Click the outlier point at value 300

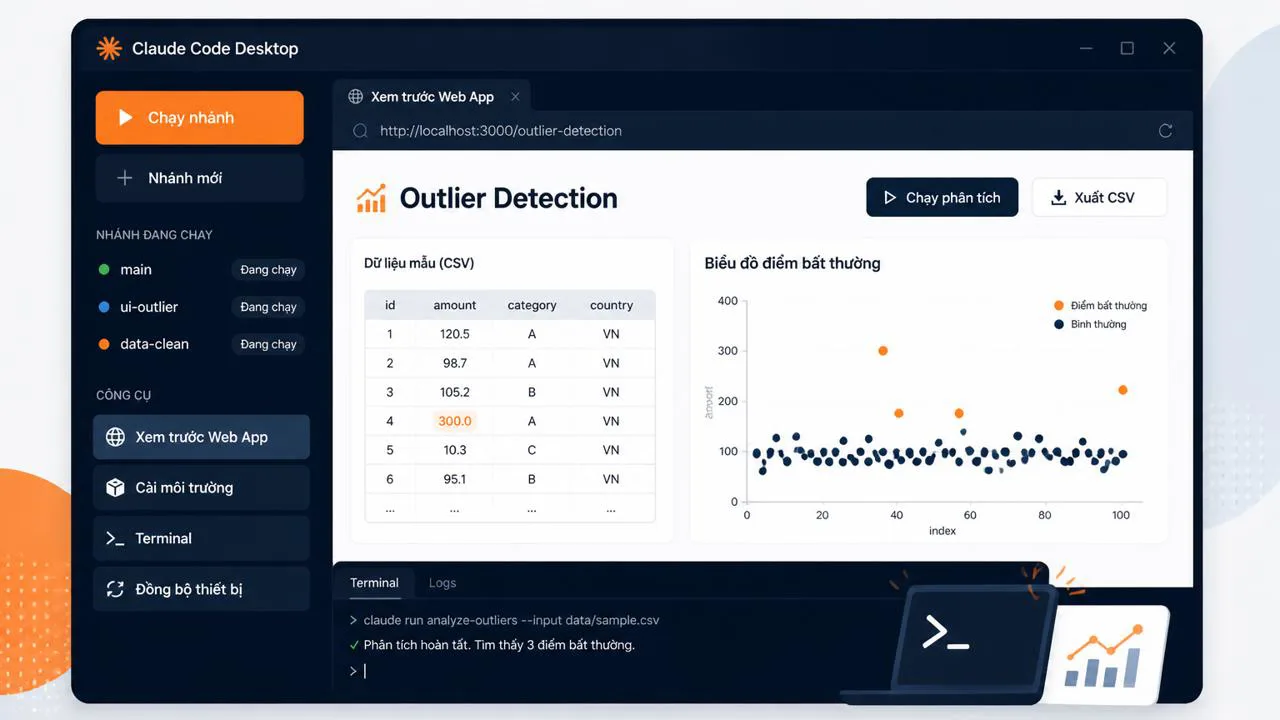coord(883,351)
